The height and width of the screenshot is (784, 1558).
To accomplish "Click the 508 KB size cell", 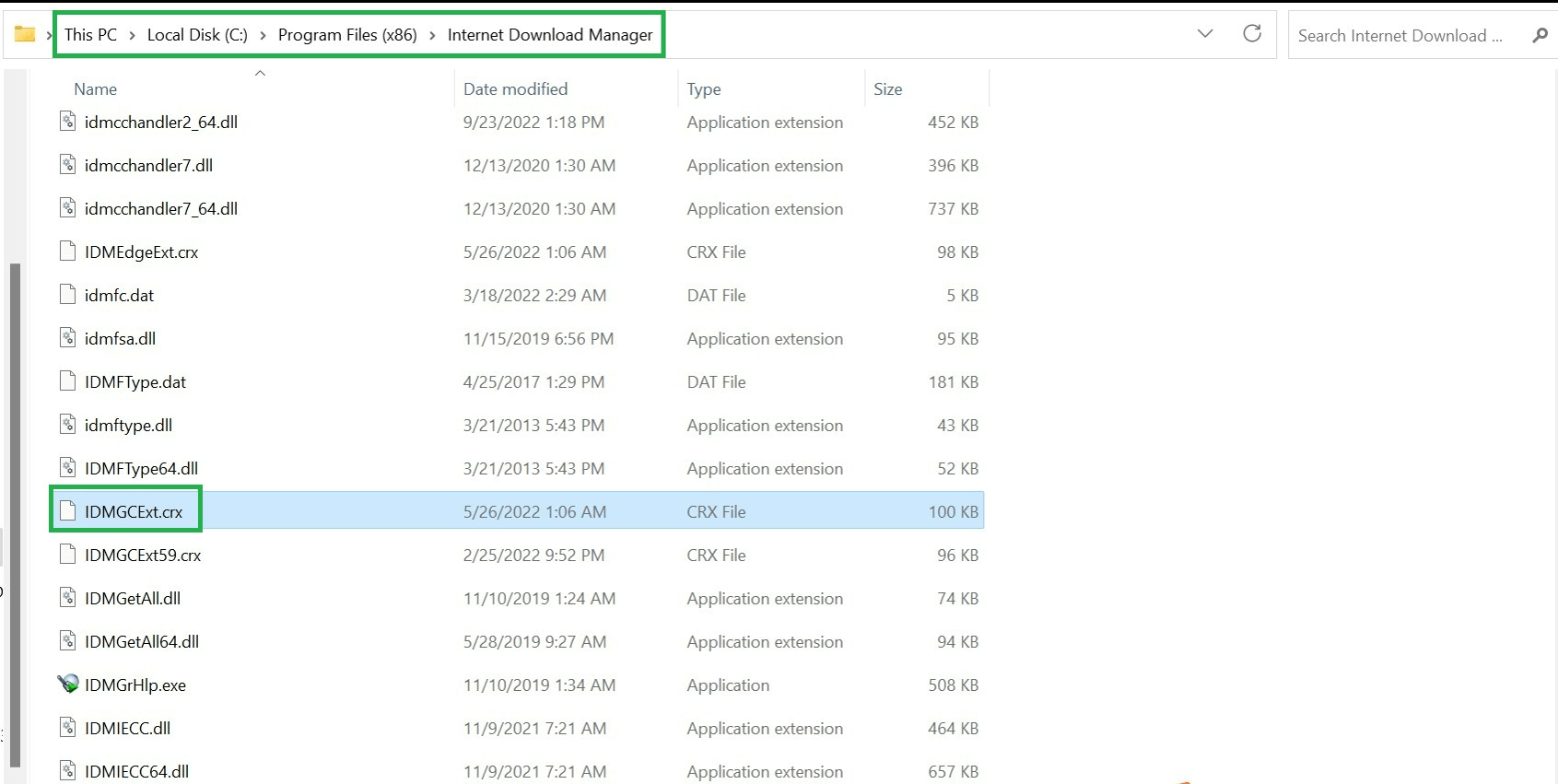I will point(953,685).
